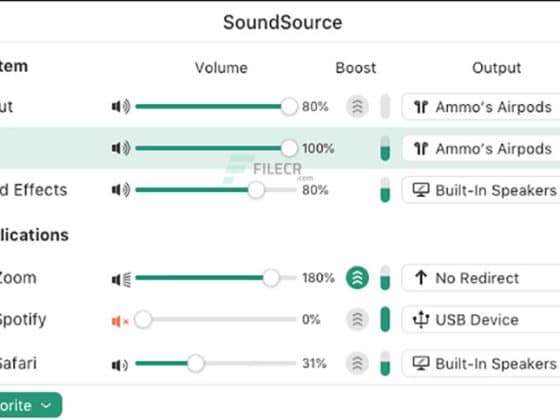Viewport: 560px width, 420px height.
Task: Enable Boost on the 80% Airpods row
Action: pyautogui.click(x=357, y=106)
